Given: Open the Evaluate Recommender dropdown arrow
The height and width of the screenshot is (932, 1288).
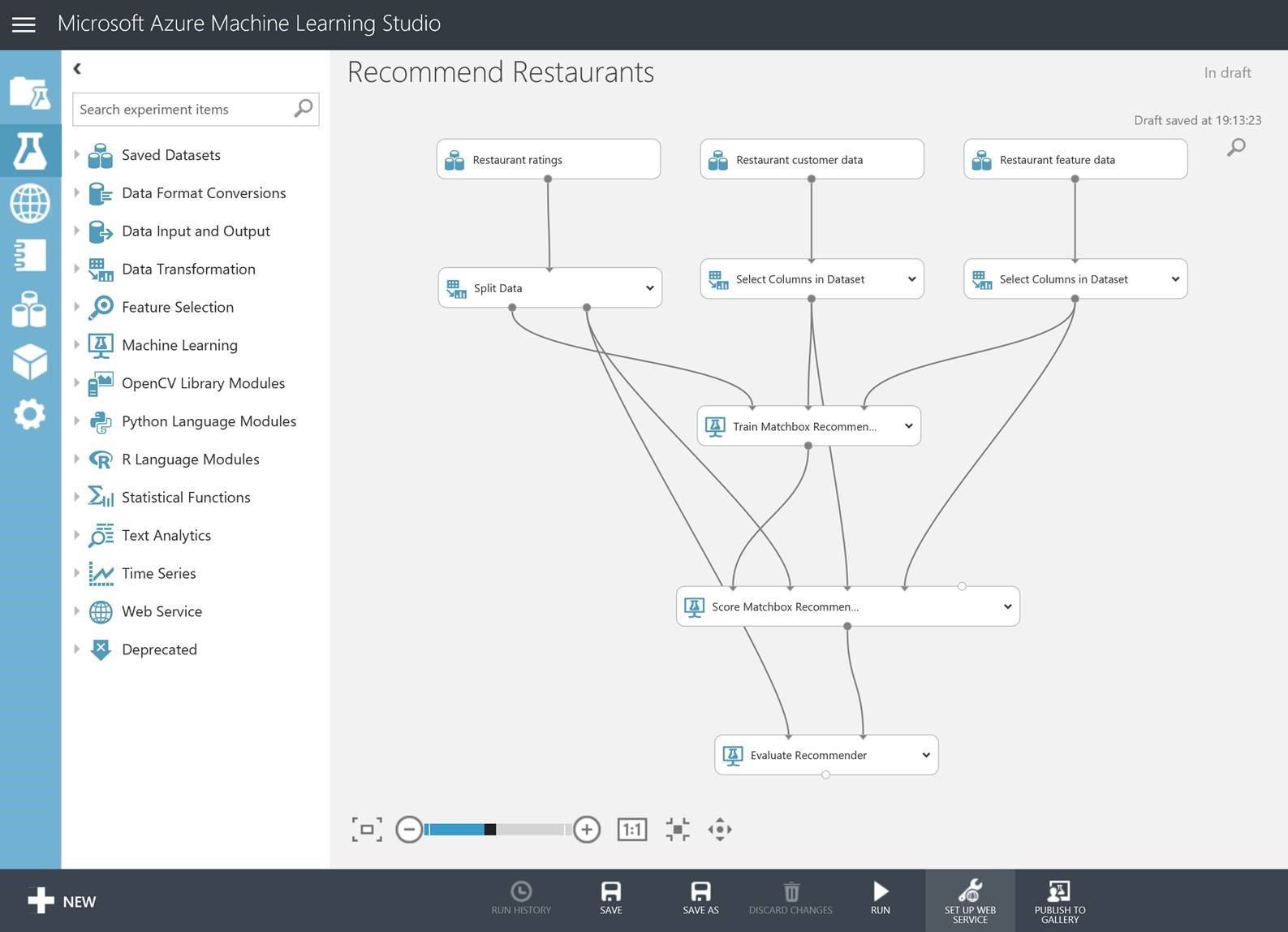Looking at the screenshot, I should tap(926, 755).
